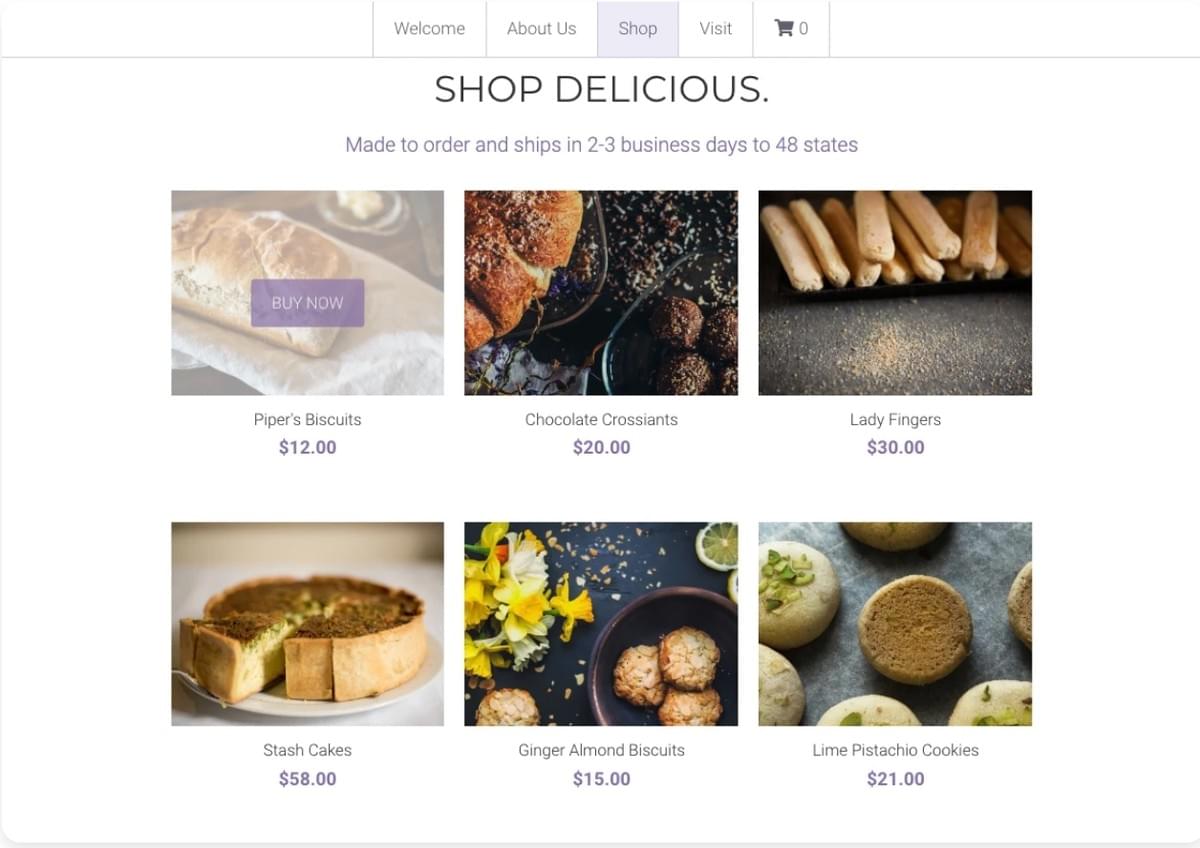Click the Lady Fingers product image

[x=895, y=291]
